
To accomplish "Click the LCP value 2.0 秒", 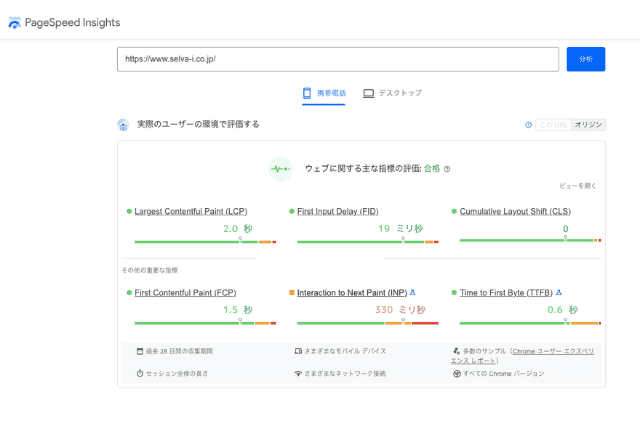I will [238, 229].
